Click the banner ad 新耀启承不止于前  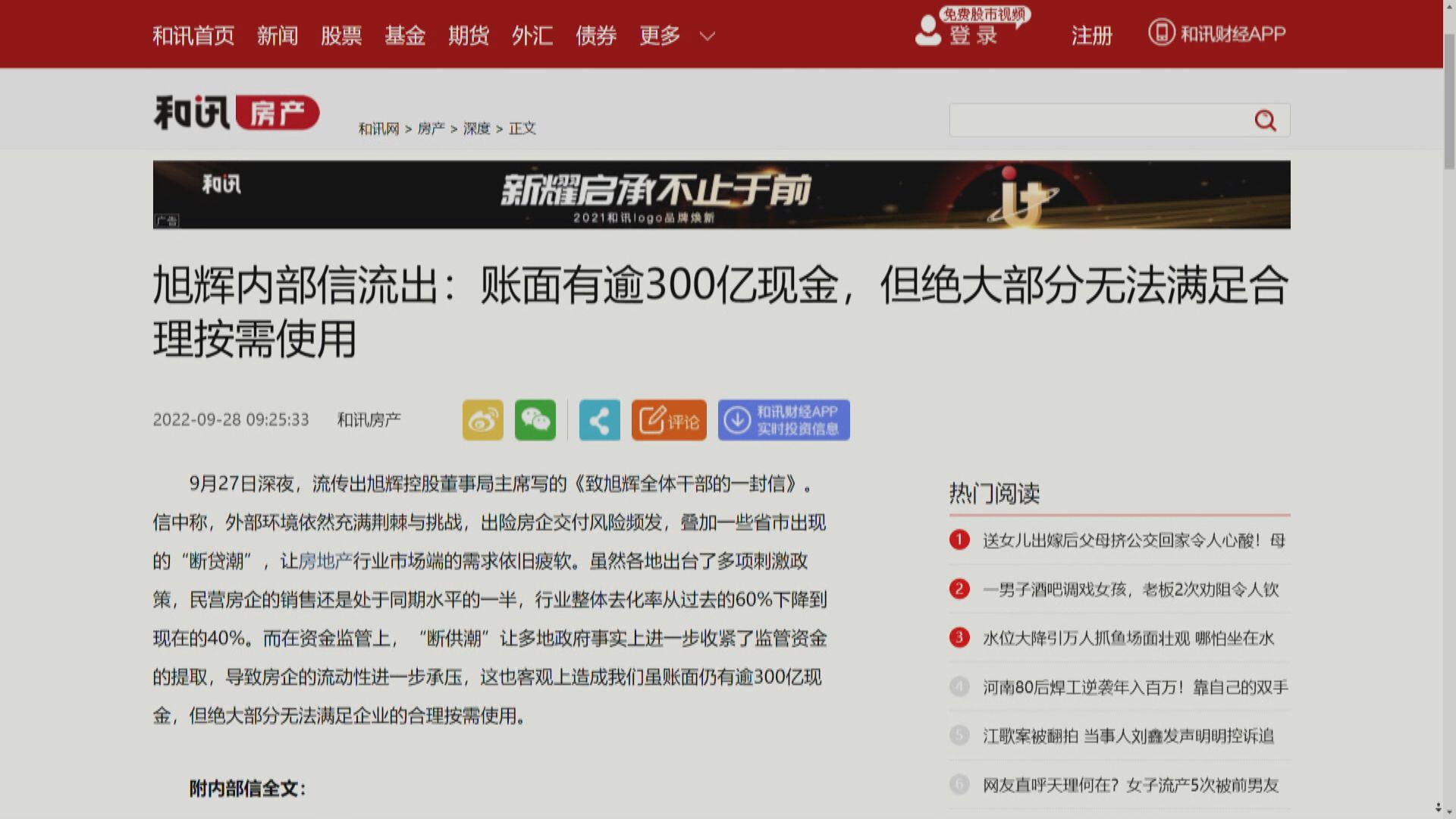coord(720,194)
